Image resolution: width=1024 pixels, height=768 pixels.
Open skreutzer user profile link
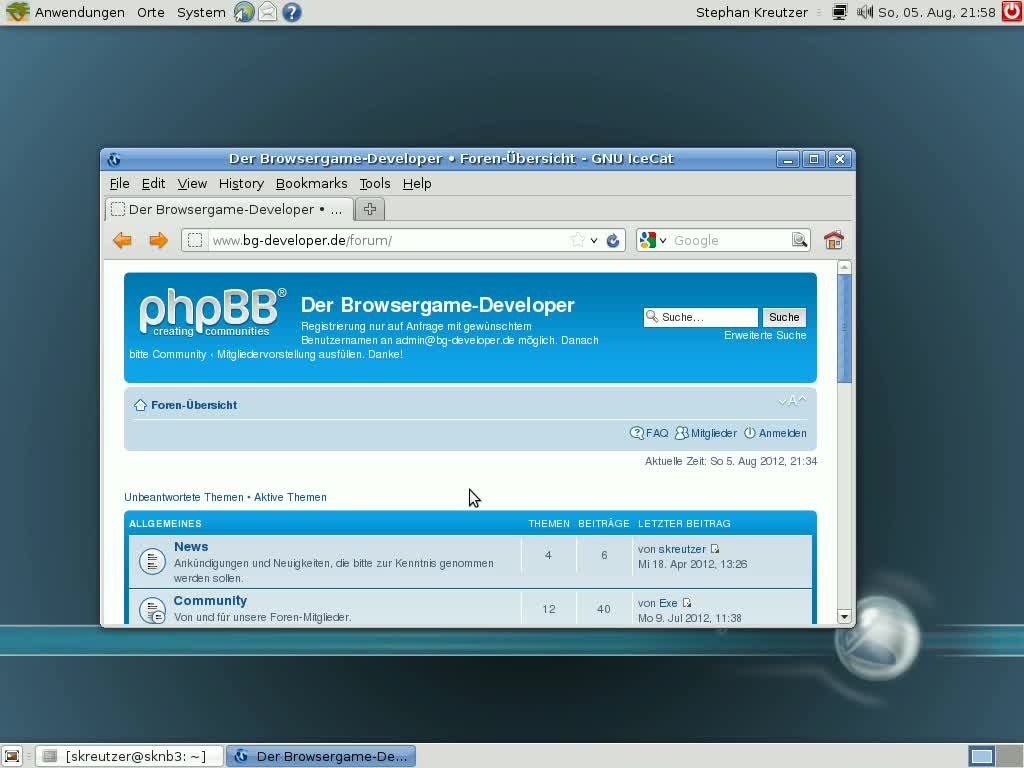tap(682, 549)
